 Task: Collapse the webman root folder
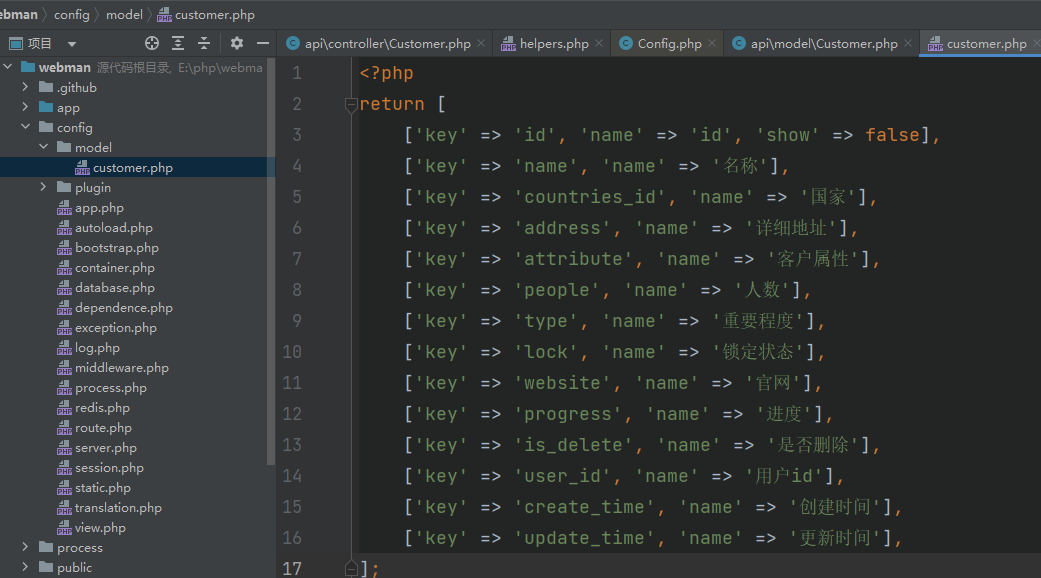point(8,67)
